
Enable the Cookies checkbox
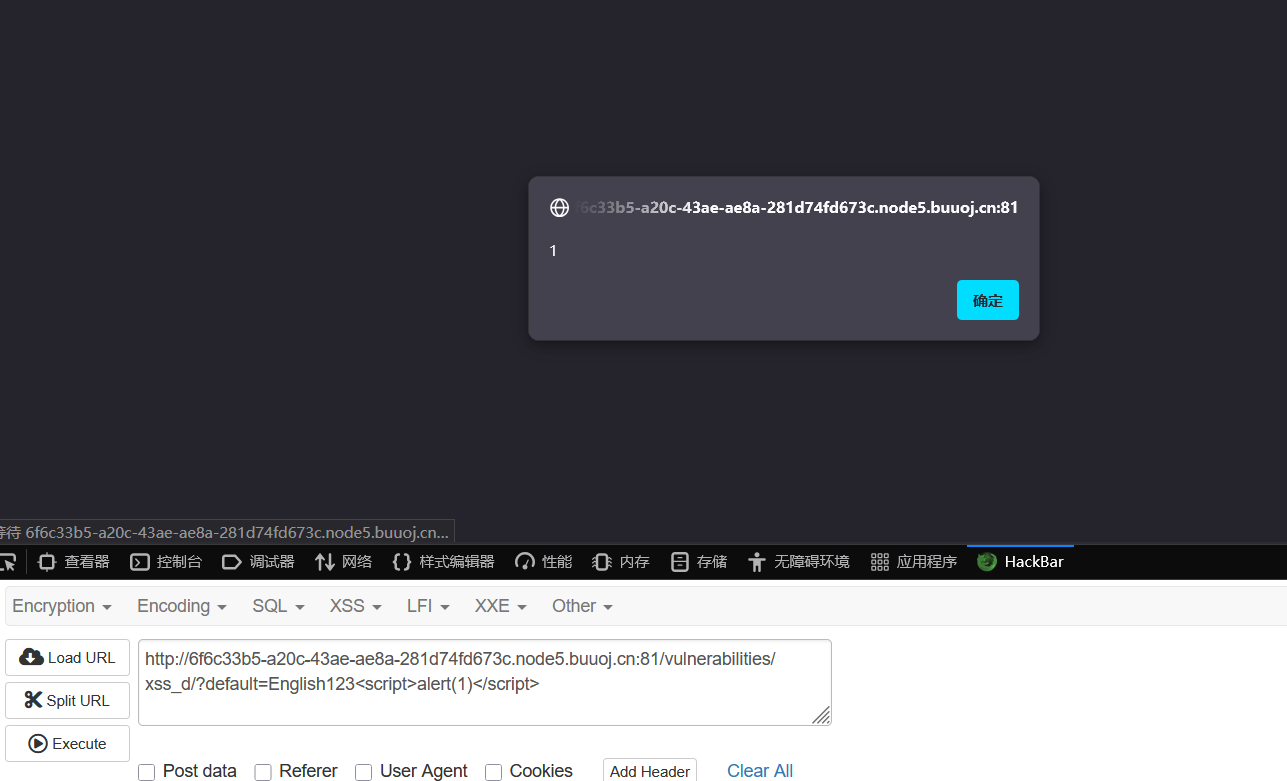493,772
